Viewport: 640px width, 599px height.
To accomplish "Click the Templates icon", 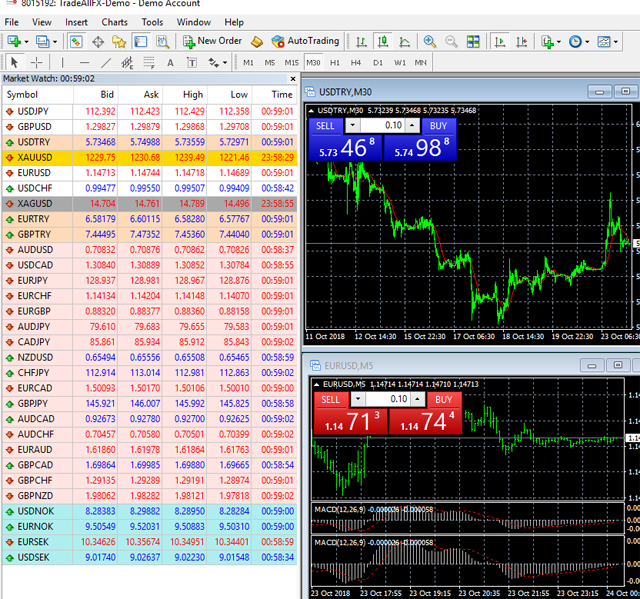I will pyautogui.click(x=604, y=42).
